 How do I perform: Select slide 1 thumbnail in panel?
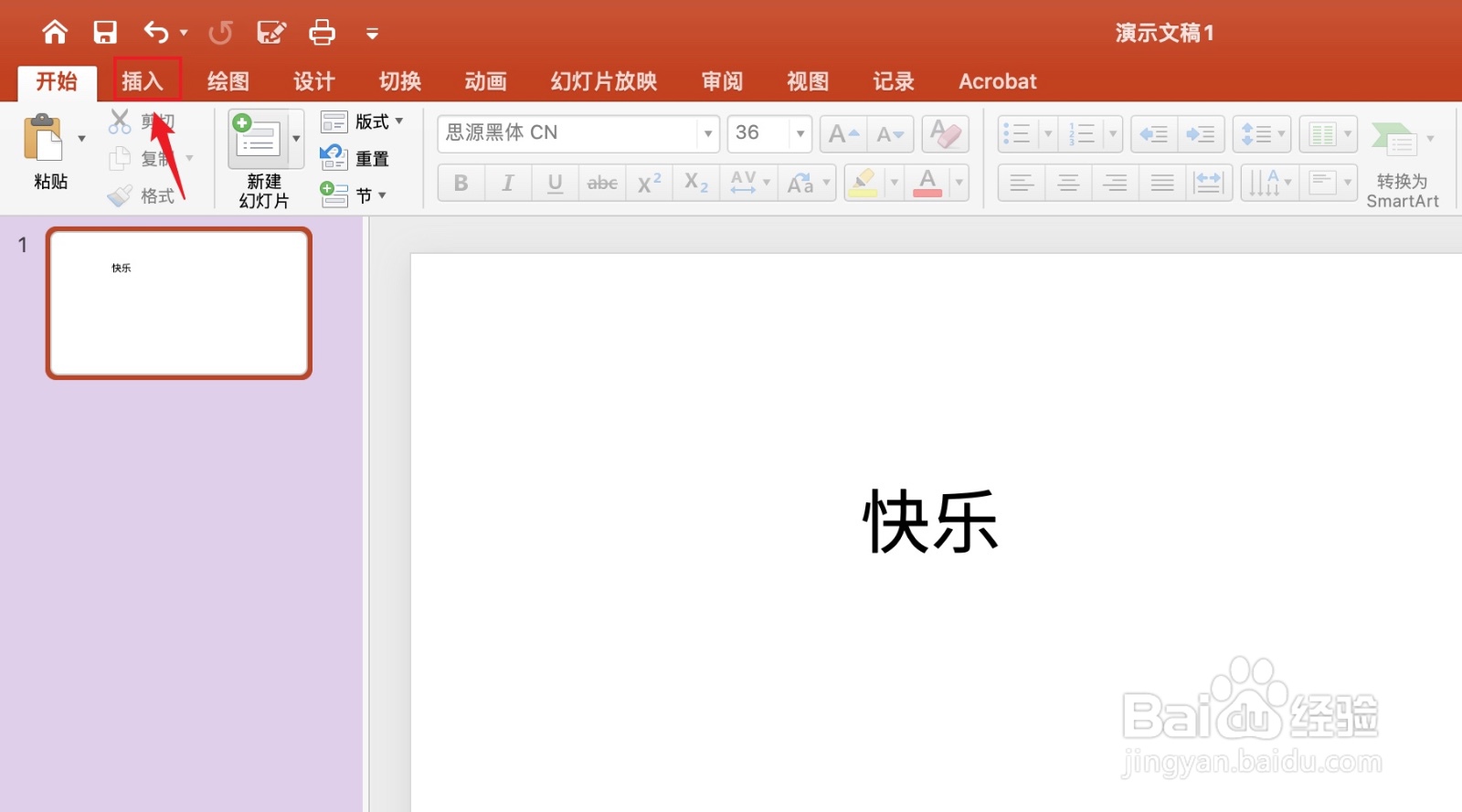pyautogui.click(x=179, y=303)
